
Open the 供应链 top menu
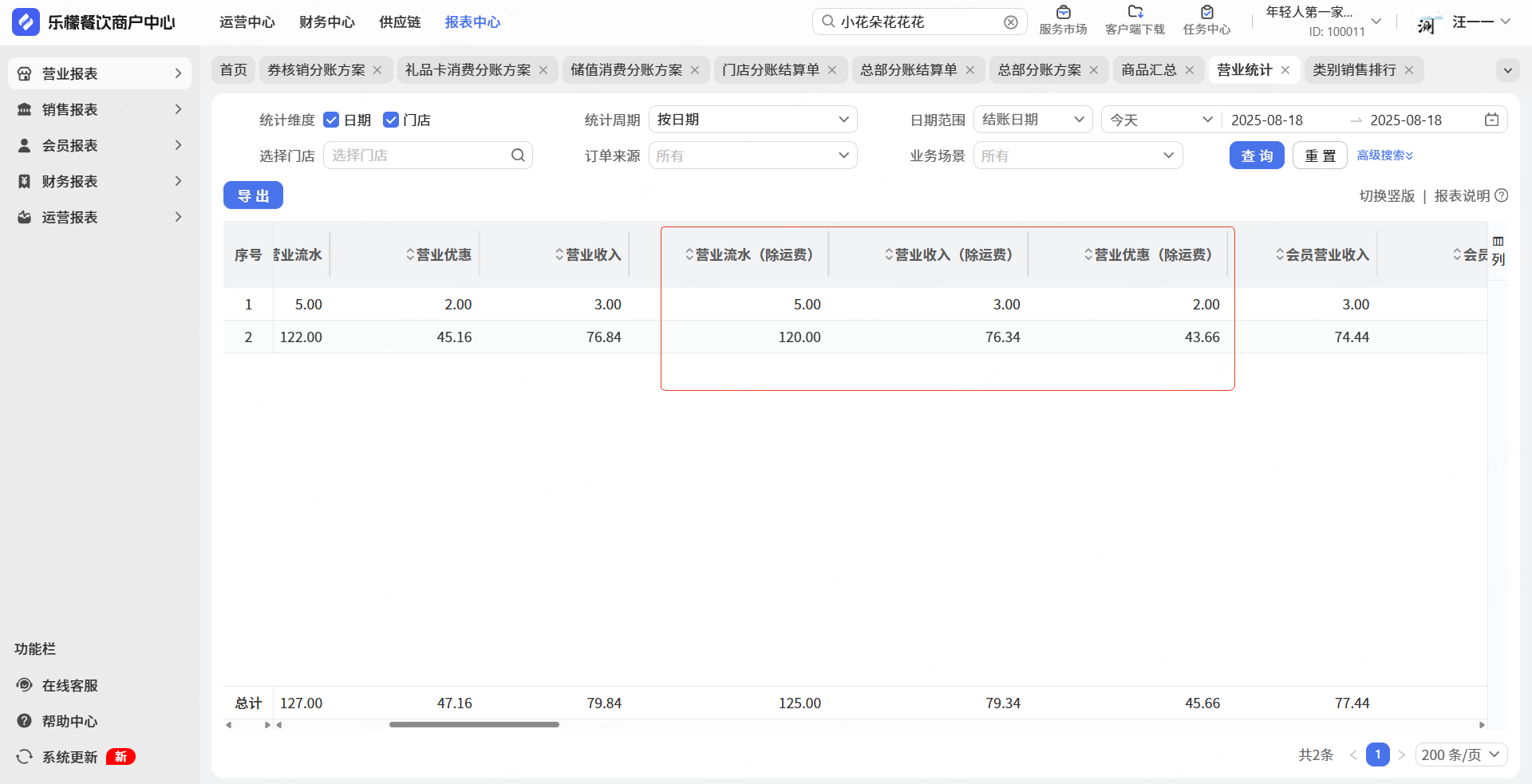point(400,22)
